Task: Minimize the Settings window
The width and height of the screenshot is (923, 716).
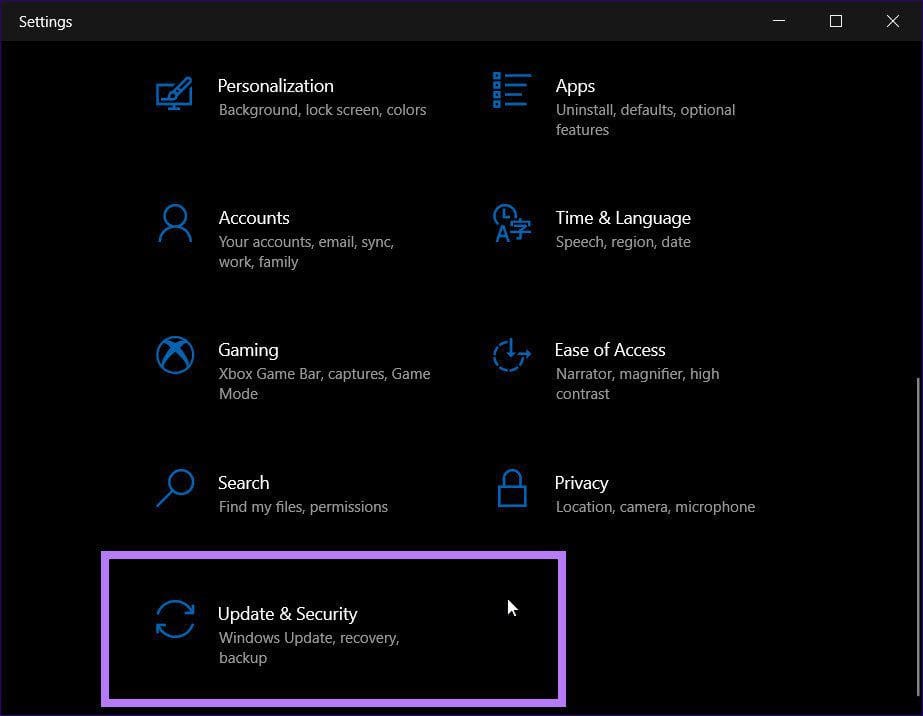Action: pyautogui.click(x=779, y=21)
